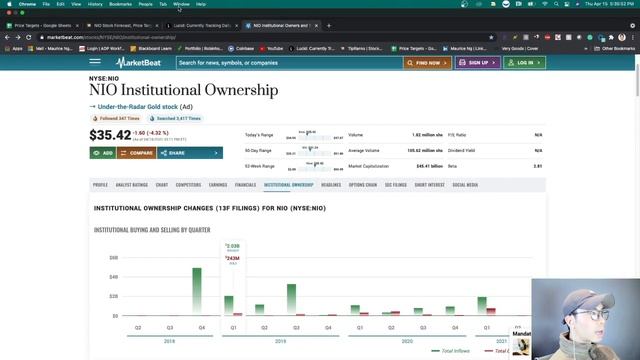
Task: Go forward using browser forward arrow
Action: 18,37
